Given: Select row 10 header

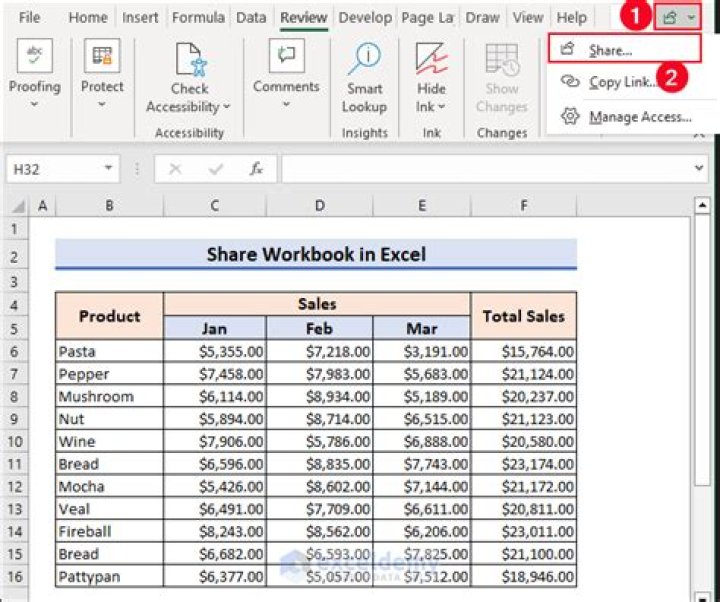Looking at the screenshot, I should (14, 441).
